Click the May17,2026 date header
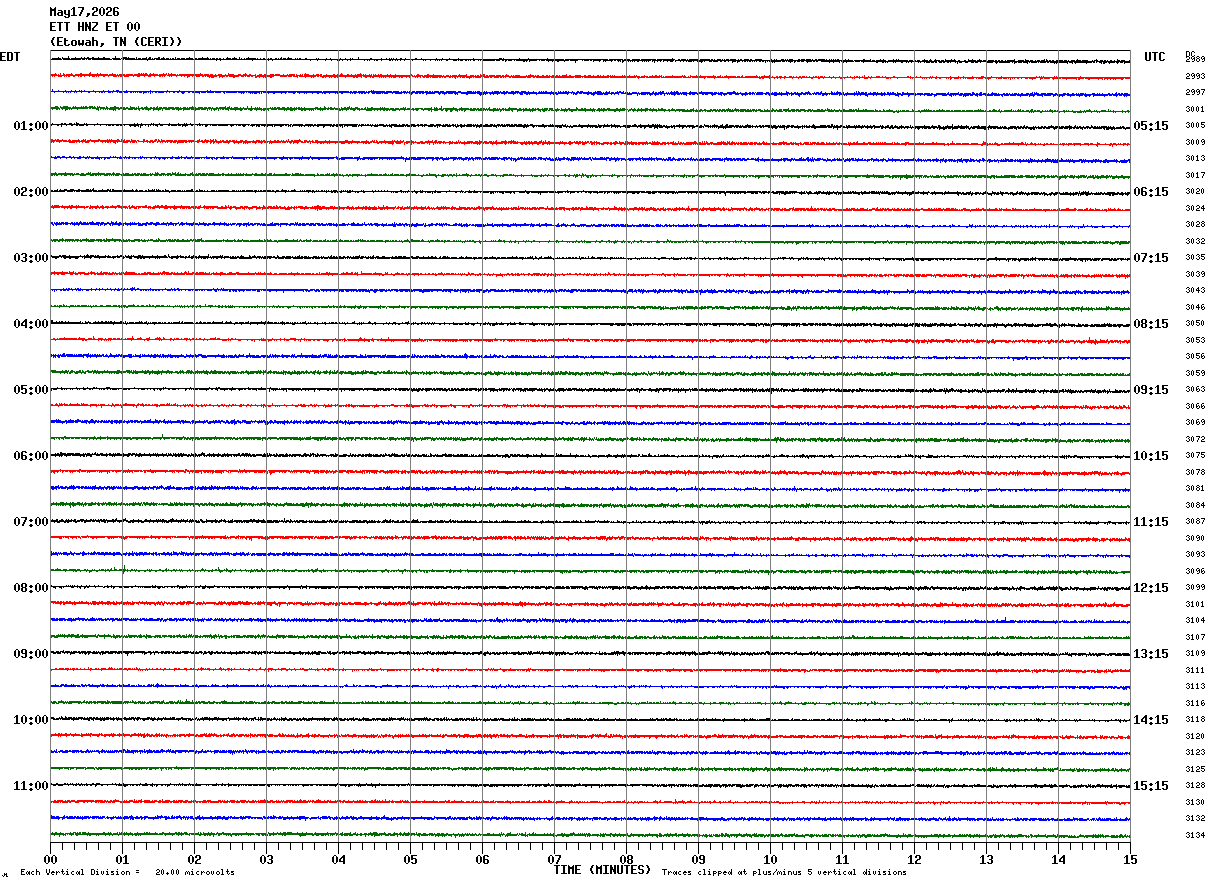Viewport: 1210px width, 886px height. pos(84,12)
